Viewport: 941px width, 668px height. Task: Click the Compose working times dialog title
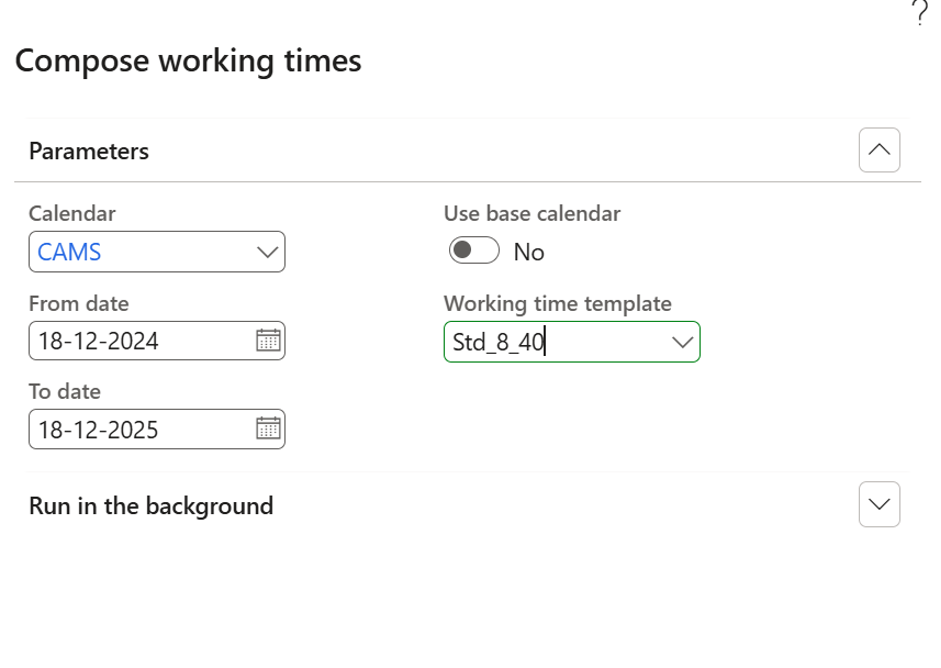[189, 61]
